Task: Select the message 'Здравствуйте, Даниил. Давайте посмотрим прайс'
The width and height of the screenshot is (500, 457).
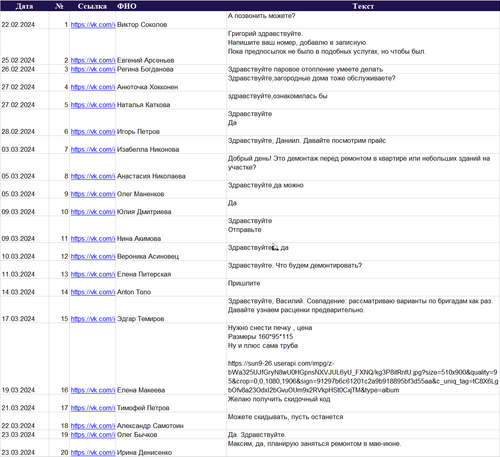Action: click(x=363, y=145)
